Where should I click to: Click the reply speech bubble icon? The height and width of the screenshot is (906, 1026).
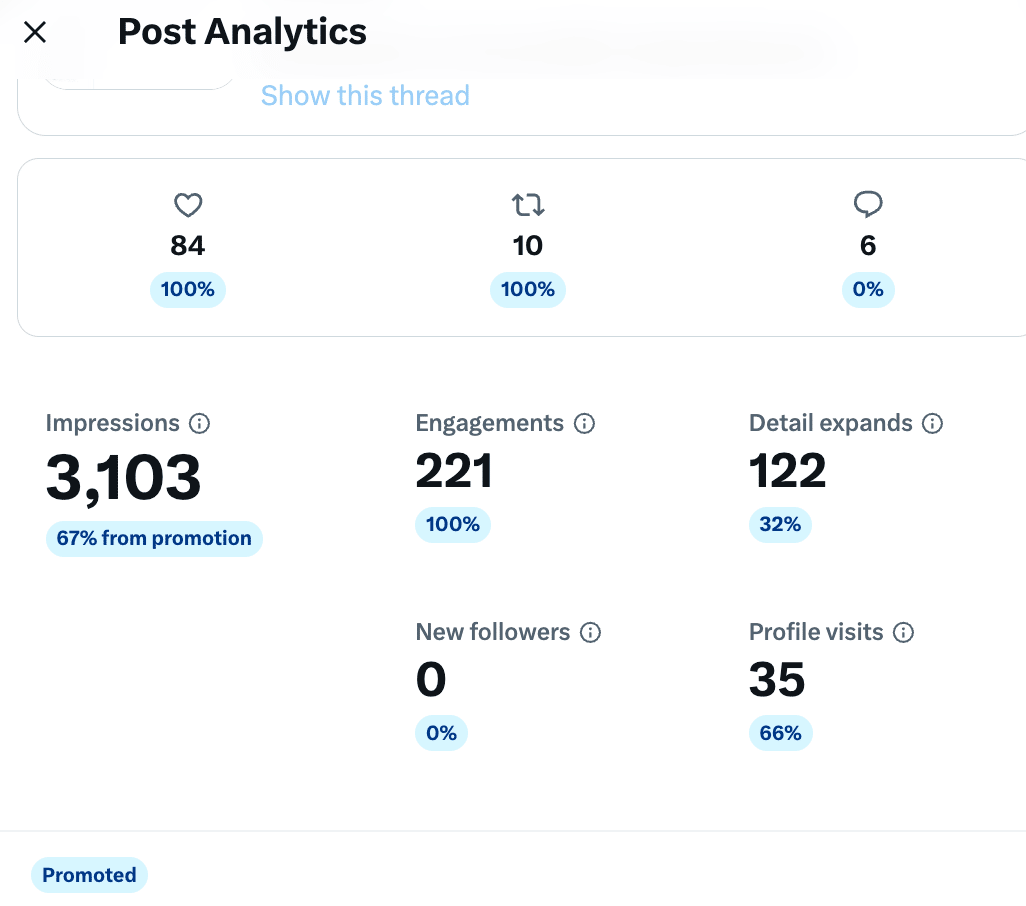click(868, 204)
